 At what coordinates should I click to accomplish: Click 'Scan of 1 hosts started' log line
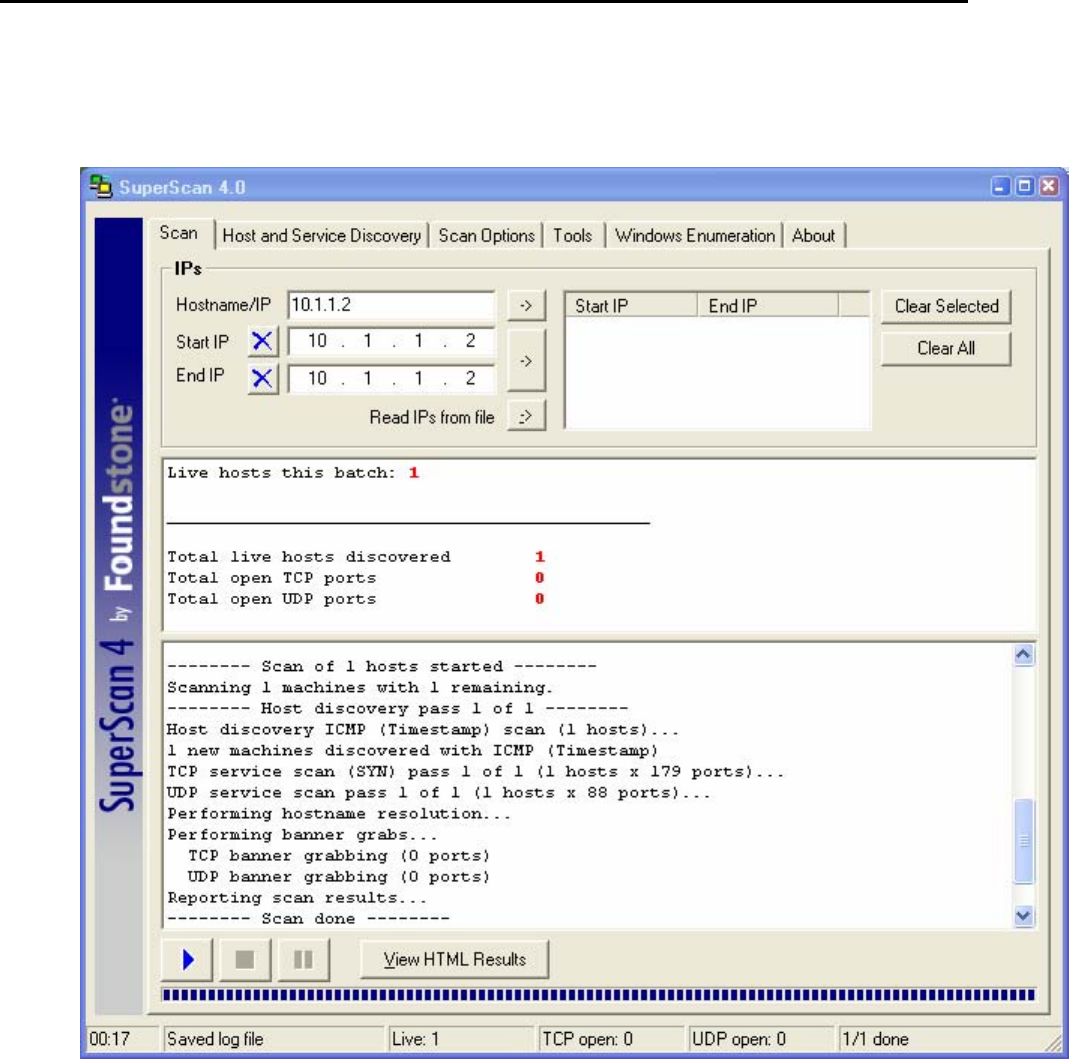382,666
